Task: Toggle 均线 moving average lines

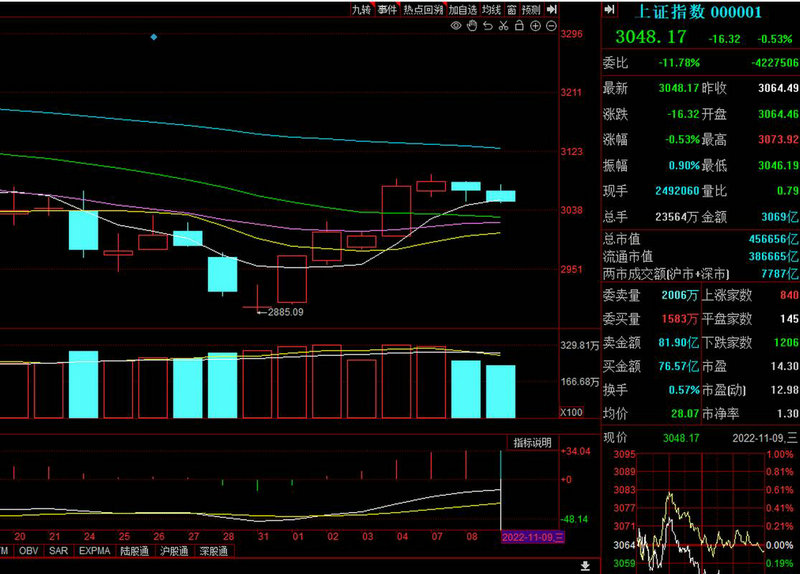Action: click(x=491, y=9)
